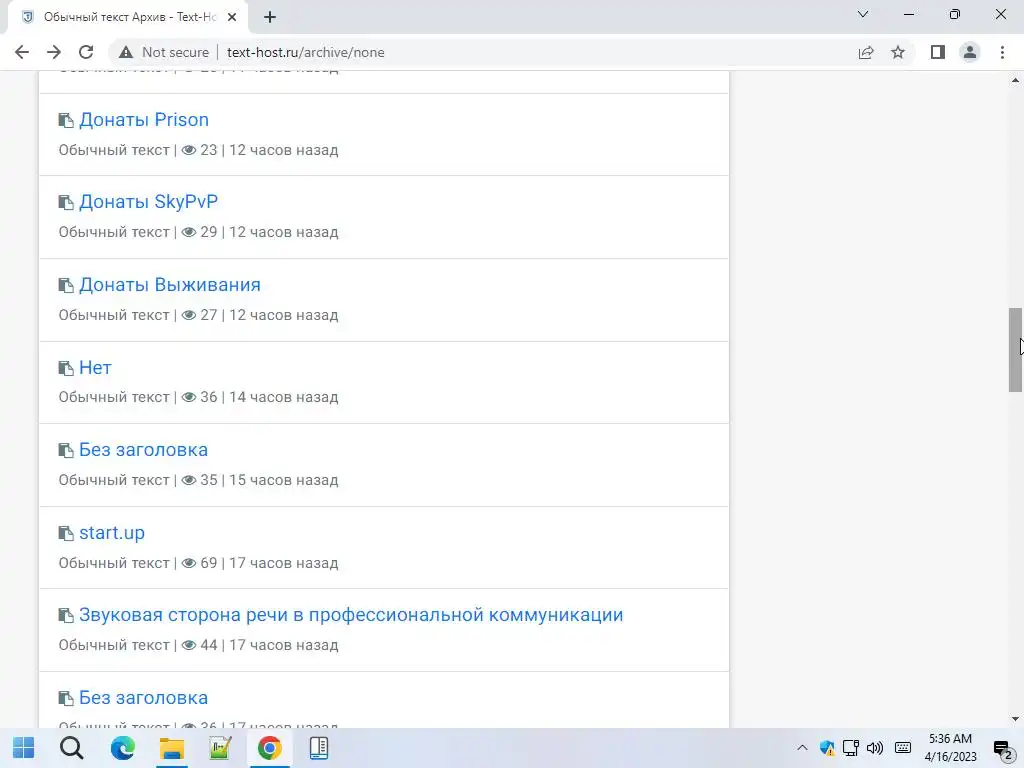Open the notification center with 2 alerts
The width and height of the screenshot is (1024, 768).
click(x=1003, y=749)
